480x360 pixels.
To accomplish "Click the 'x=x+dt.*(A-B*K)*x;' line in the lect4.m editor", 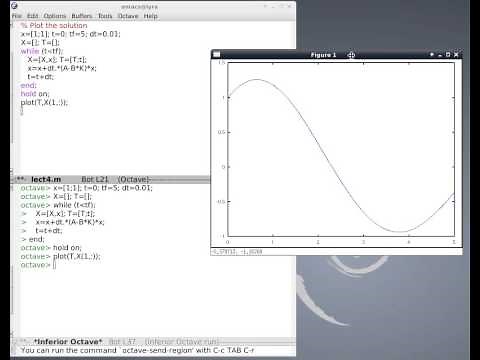I will point(62,68).
